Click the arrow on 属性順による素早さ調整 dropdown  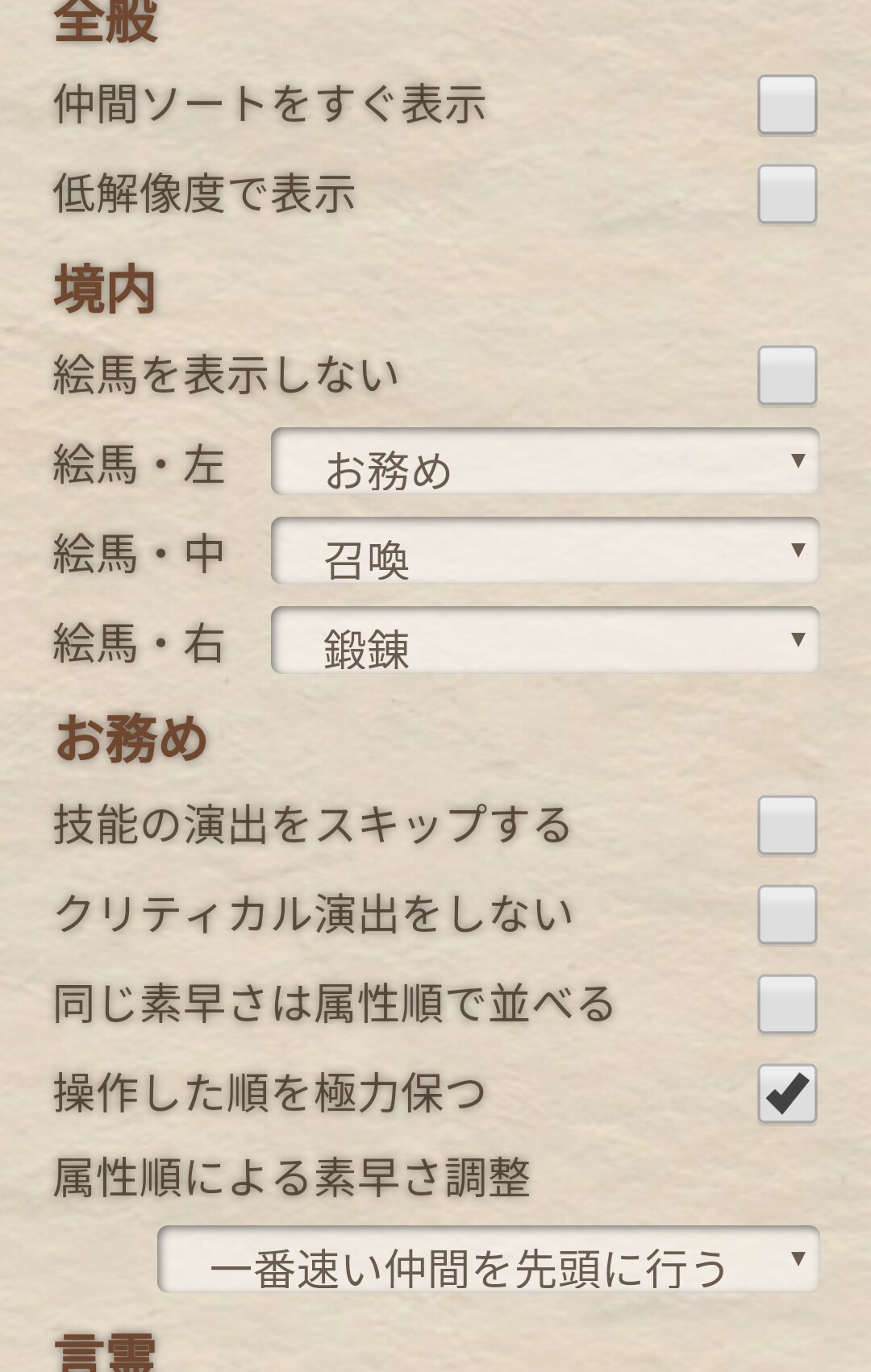[798, 1258]
